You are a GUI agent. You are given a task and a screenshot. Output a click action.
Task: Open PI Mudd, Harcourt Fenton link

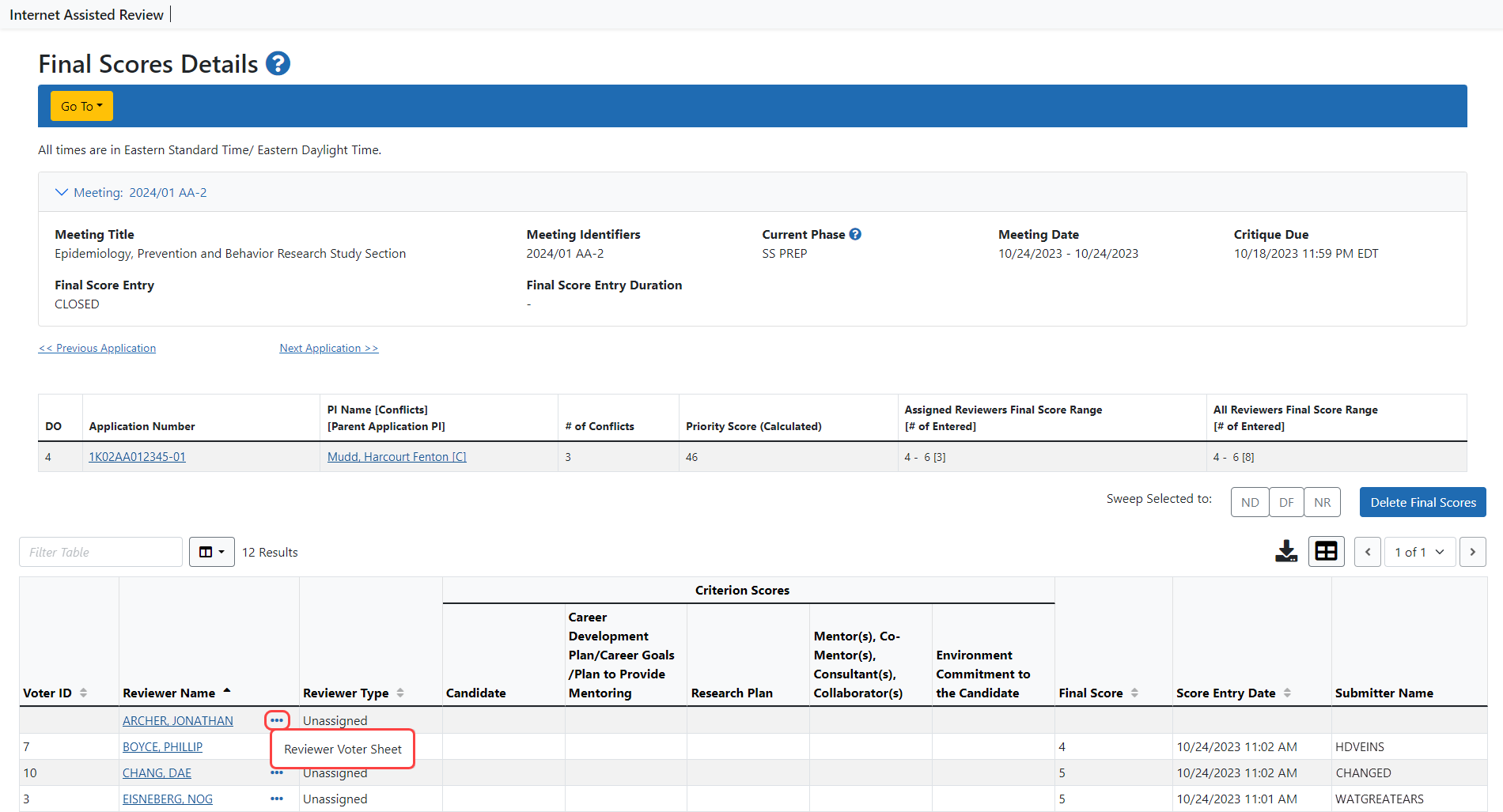click(397, 457)
